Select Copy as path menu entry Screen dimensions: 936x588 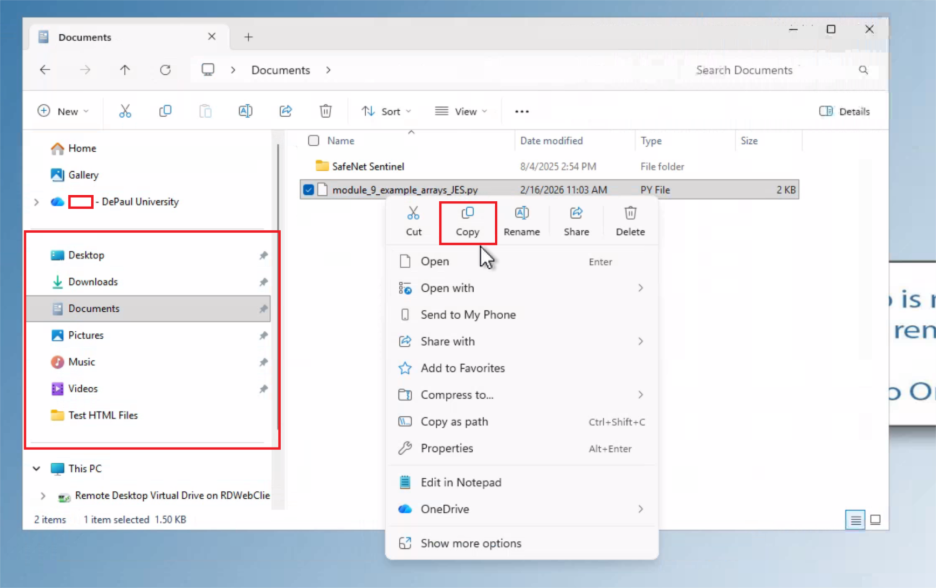454,422
